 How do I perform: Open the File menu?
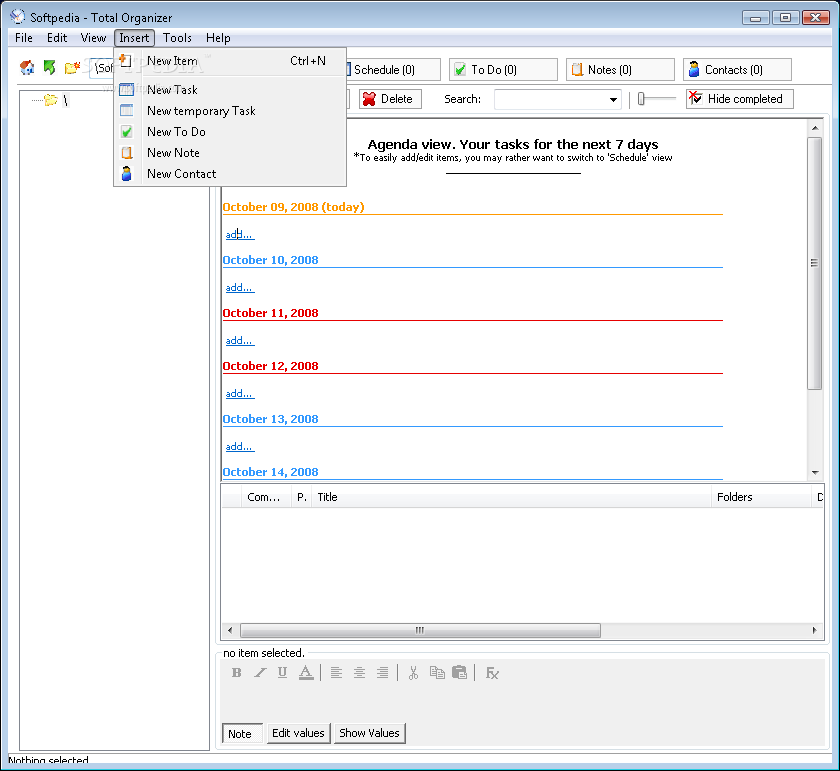[x=24, y=38]
